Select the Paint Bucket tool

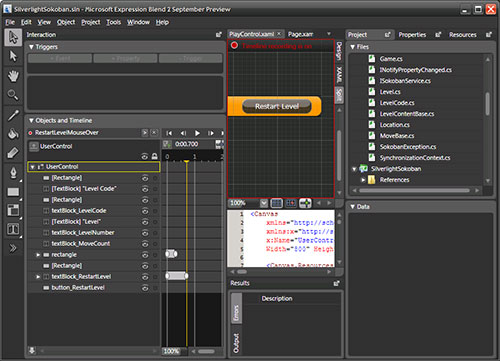[x=13, y=134]
